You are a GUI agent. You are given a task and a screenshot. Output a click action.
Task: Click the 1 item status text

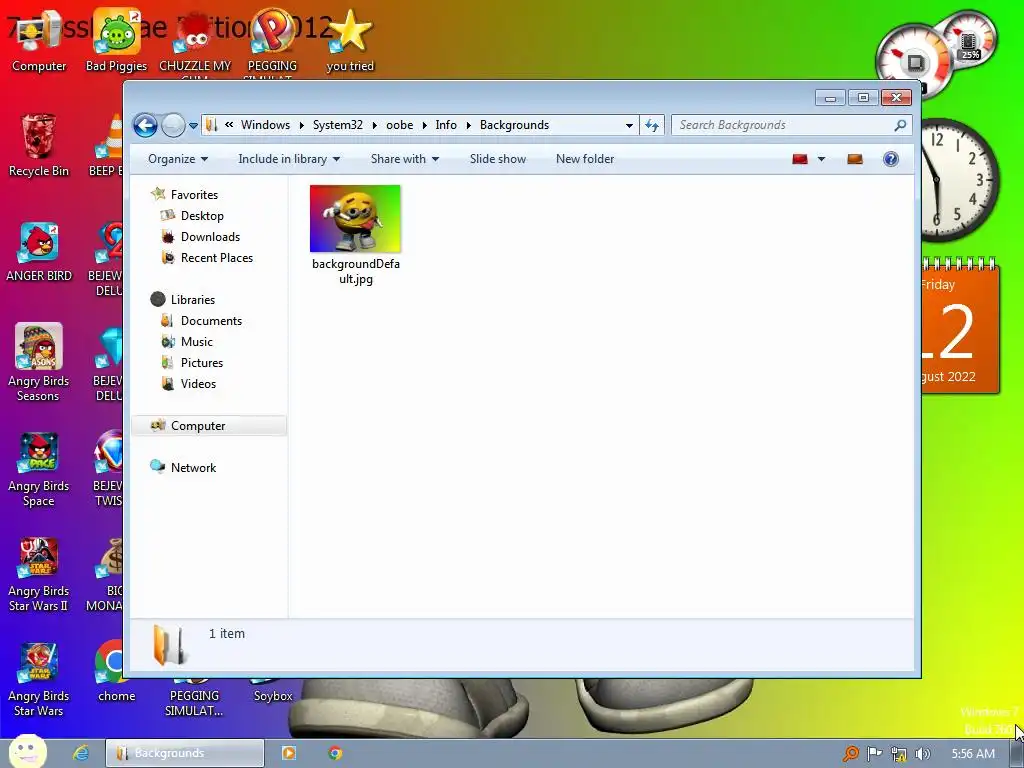coord(227,633)
